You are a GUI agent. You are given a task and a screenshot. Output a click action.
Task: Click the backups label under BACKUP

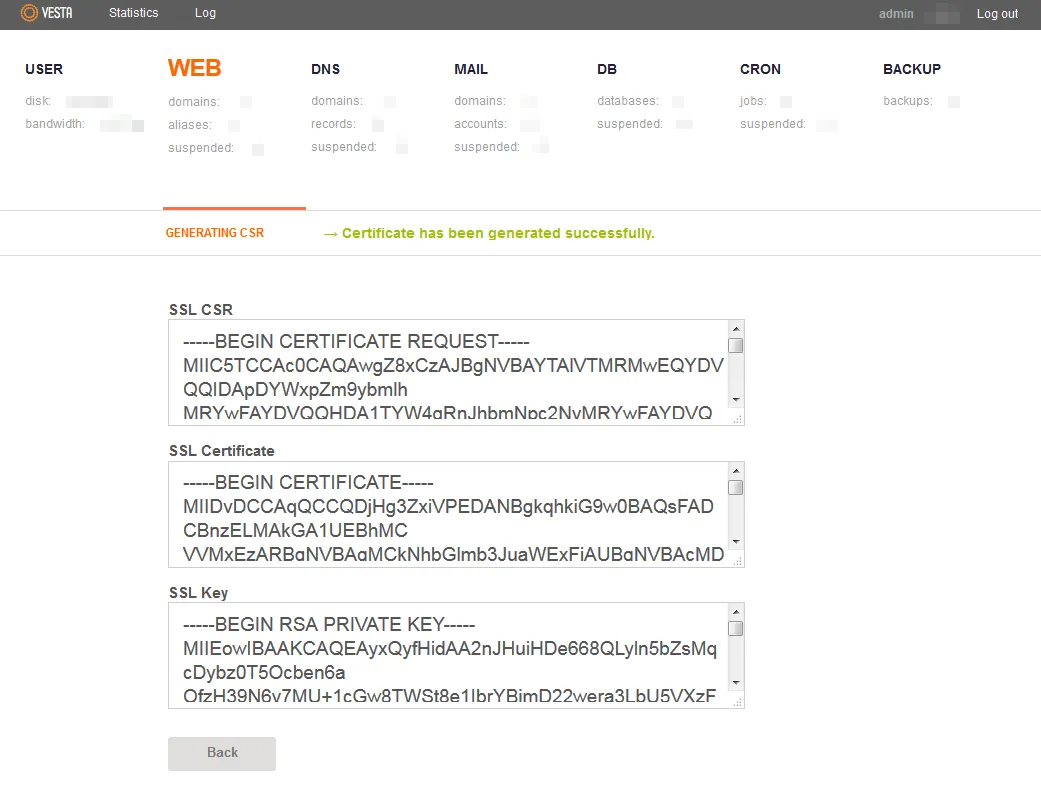tap(908, 101)
